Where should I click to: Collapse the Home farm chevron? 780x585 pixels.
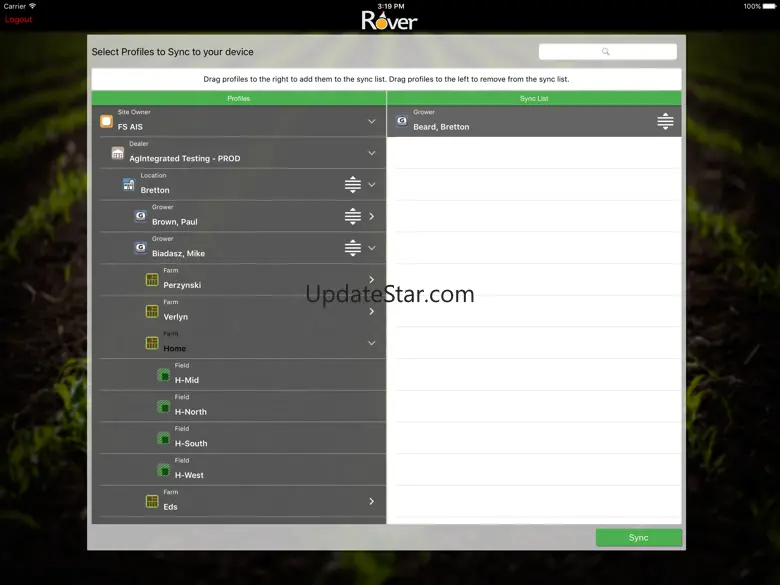(372, 343)
